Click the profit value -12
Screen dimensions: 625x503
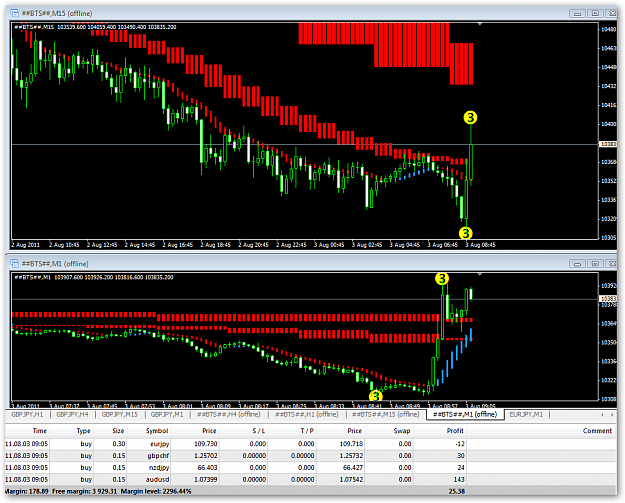point(460,444)
